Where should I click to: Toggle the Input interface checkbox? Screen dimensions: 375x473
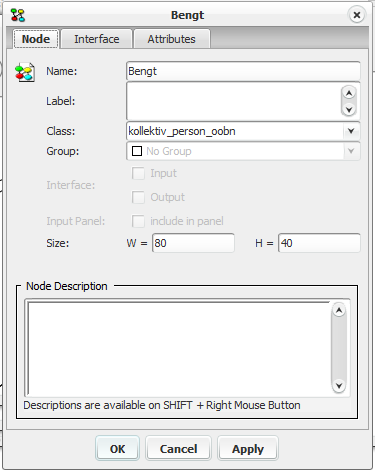point(138,173)
